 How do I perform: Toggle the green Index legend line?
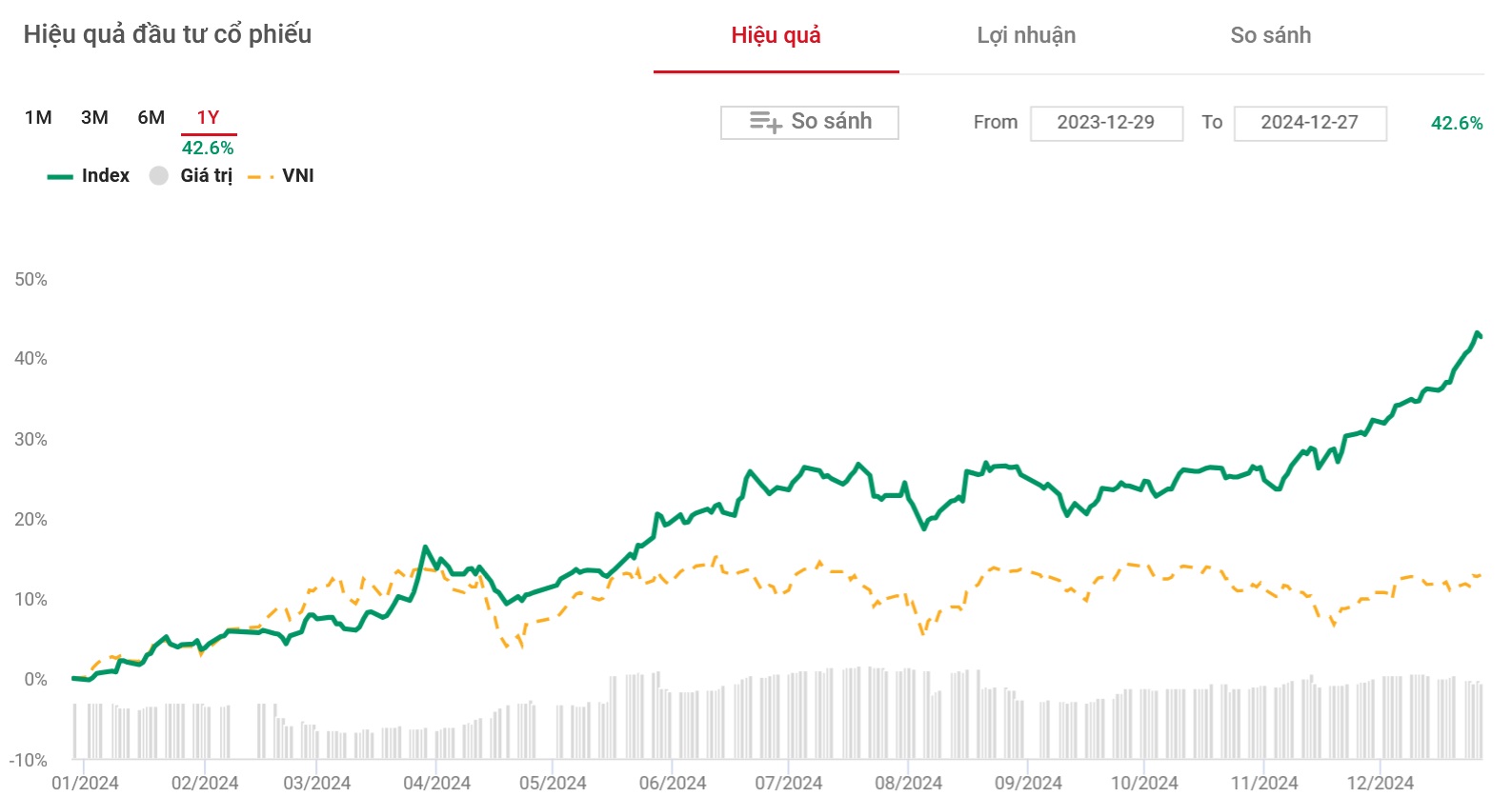[x=60, y=176]
